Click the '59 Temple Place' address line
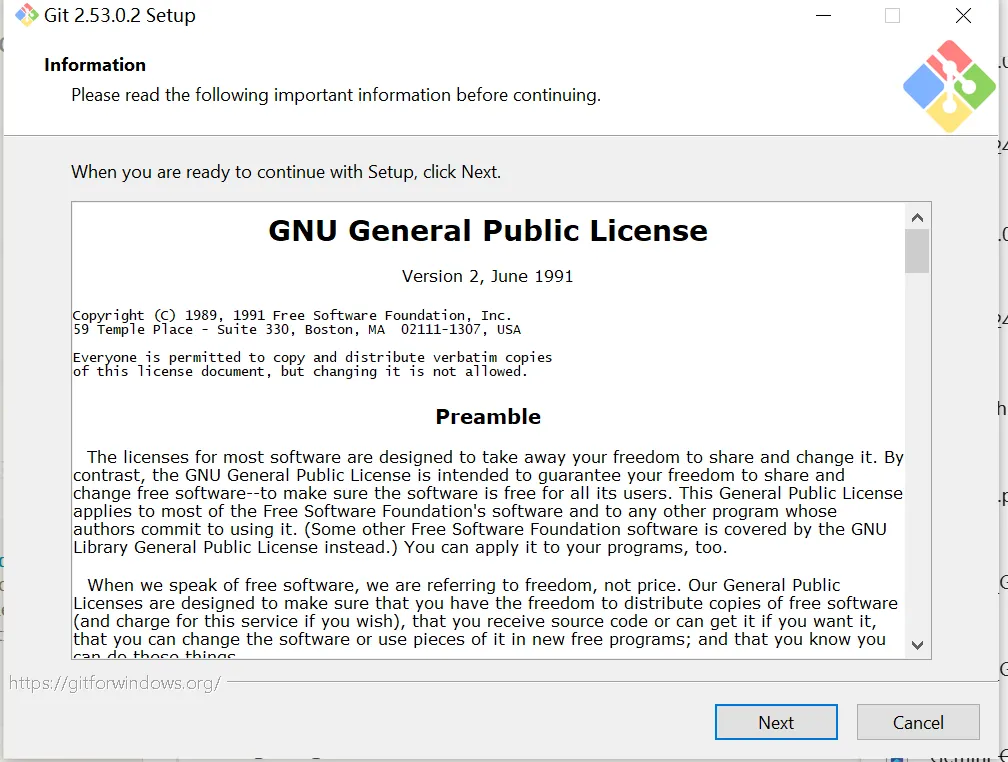1008x762 pixels. (296, 330)
